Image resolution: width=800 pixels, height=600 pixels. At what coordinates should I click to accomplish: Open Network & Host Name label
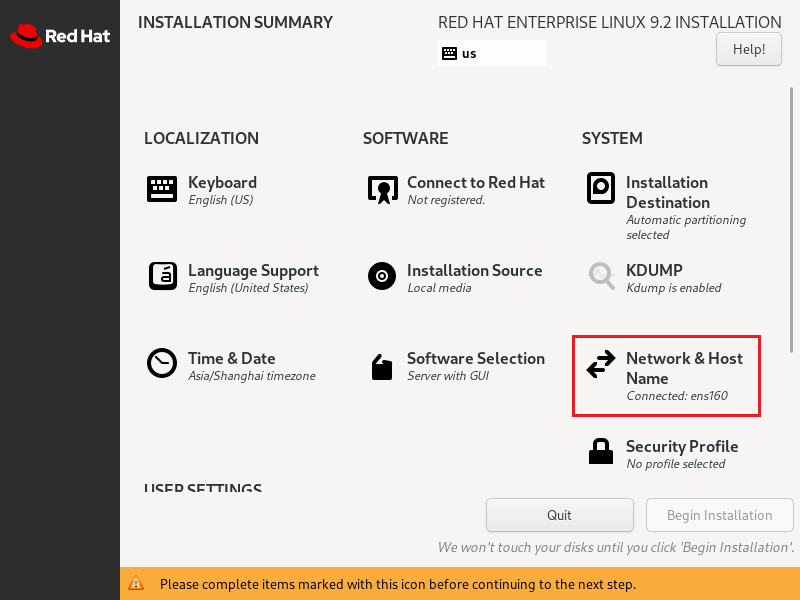(684, 368)
